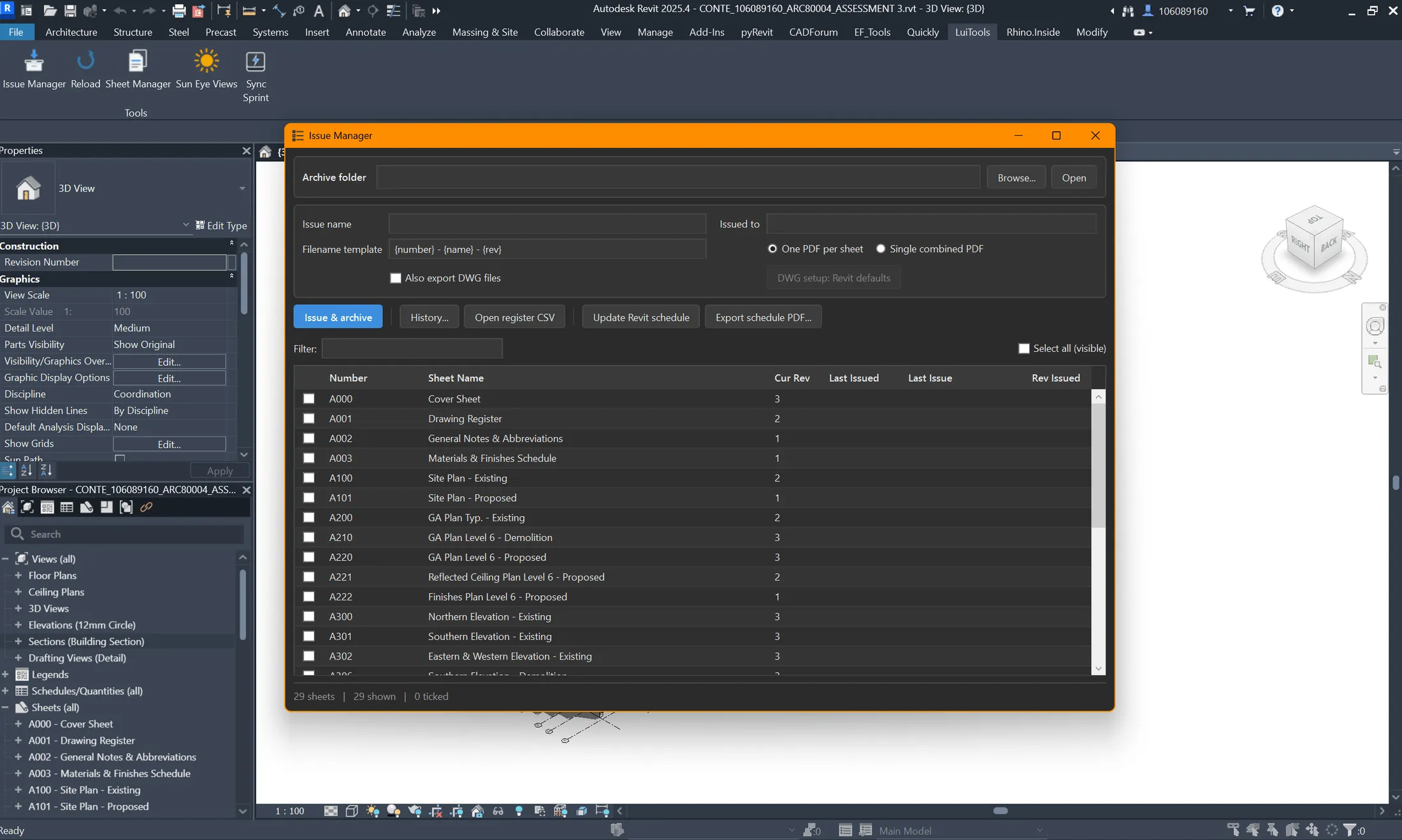
Task: Open the Sheet Manager tool
Action: pos(138,69)
